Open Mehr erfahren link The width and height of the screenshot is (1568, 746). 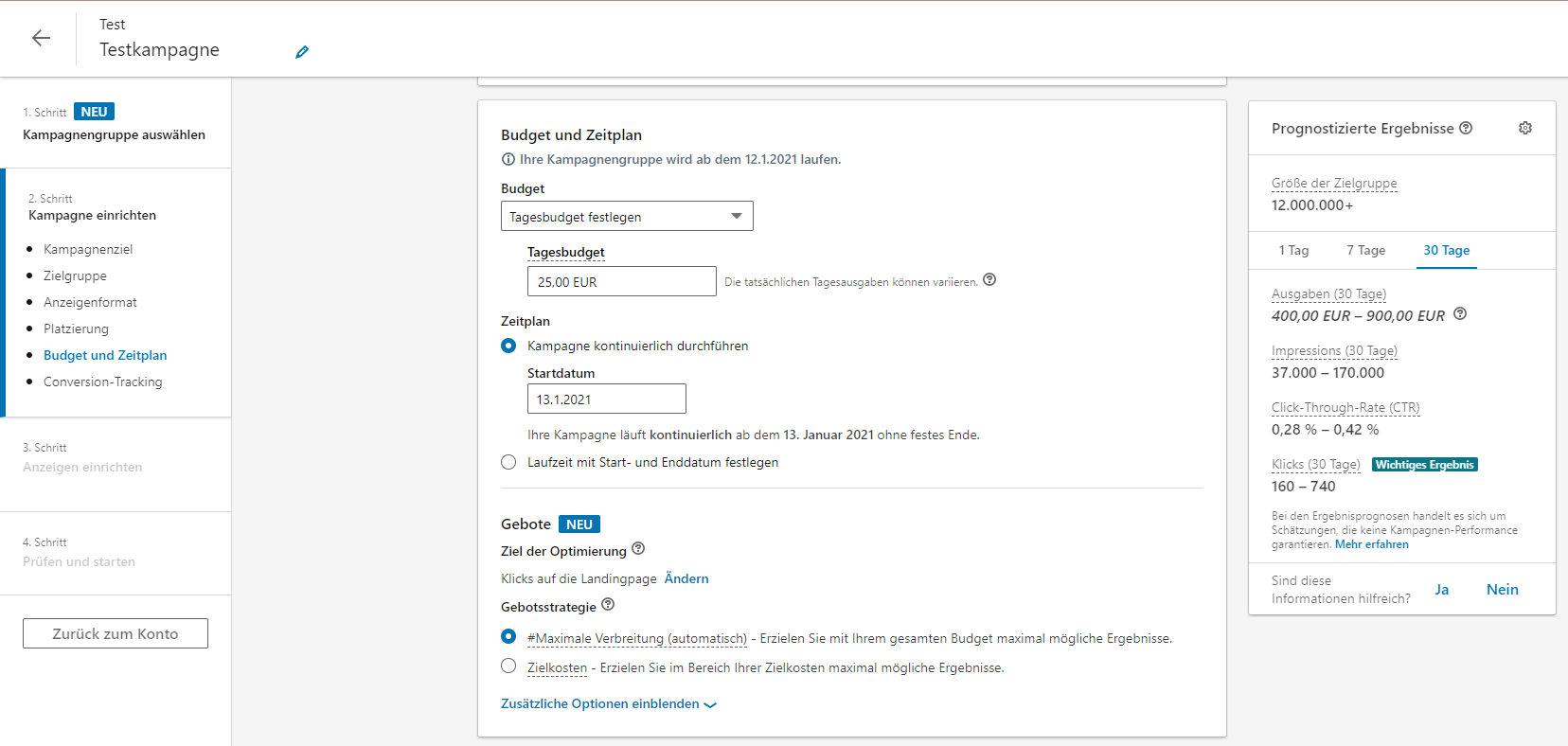[1372, 544]
